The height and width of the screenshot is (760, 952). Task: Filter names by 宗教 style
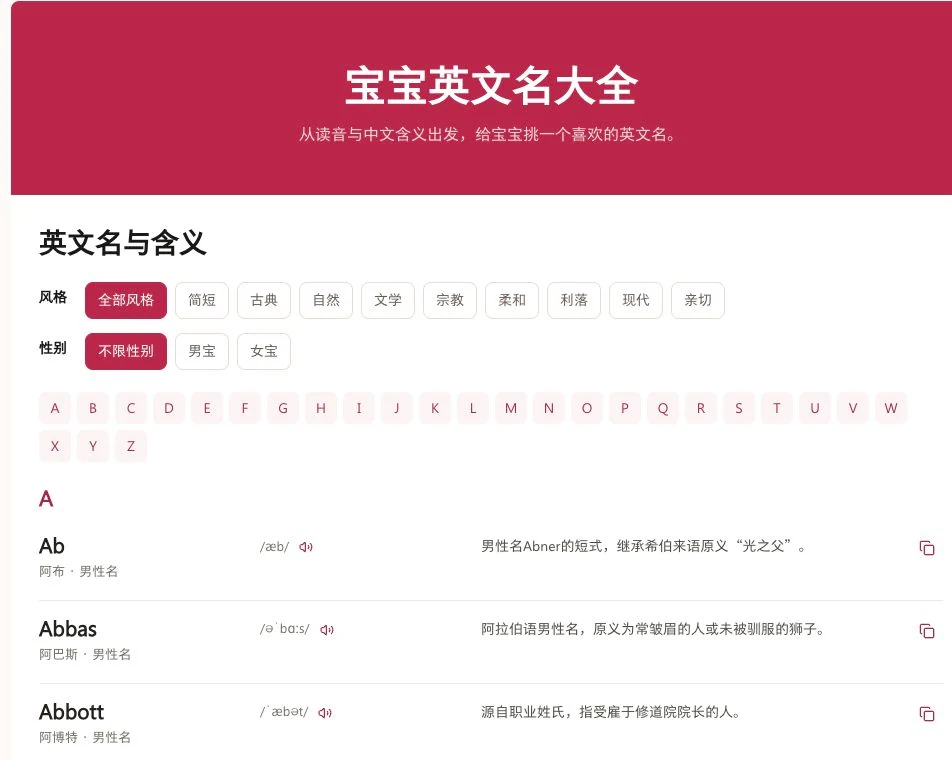tap(450, 300)
